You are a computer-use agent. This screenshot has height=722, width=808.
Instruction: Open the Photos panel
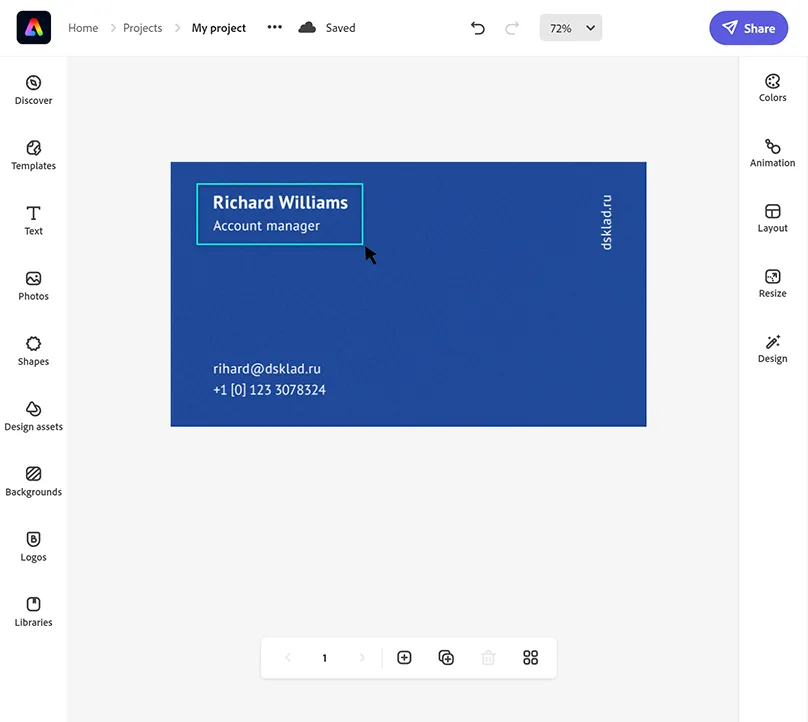(33, 284)
